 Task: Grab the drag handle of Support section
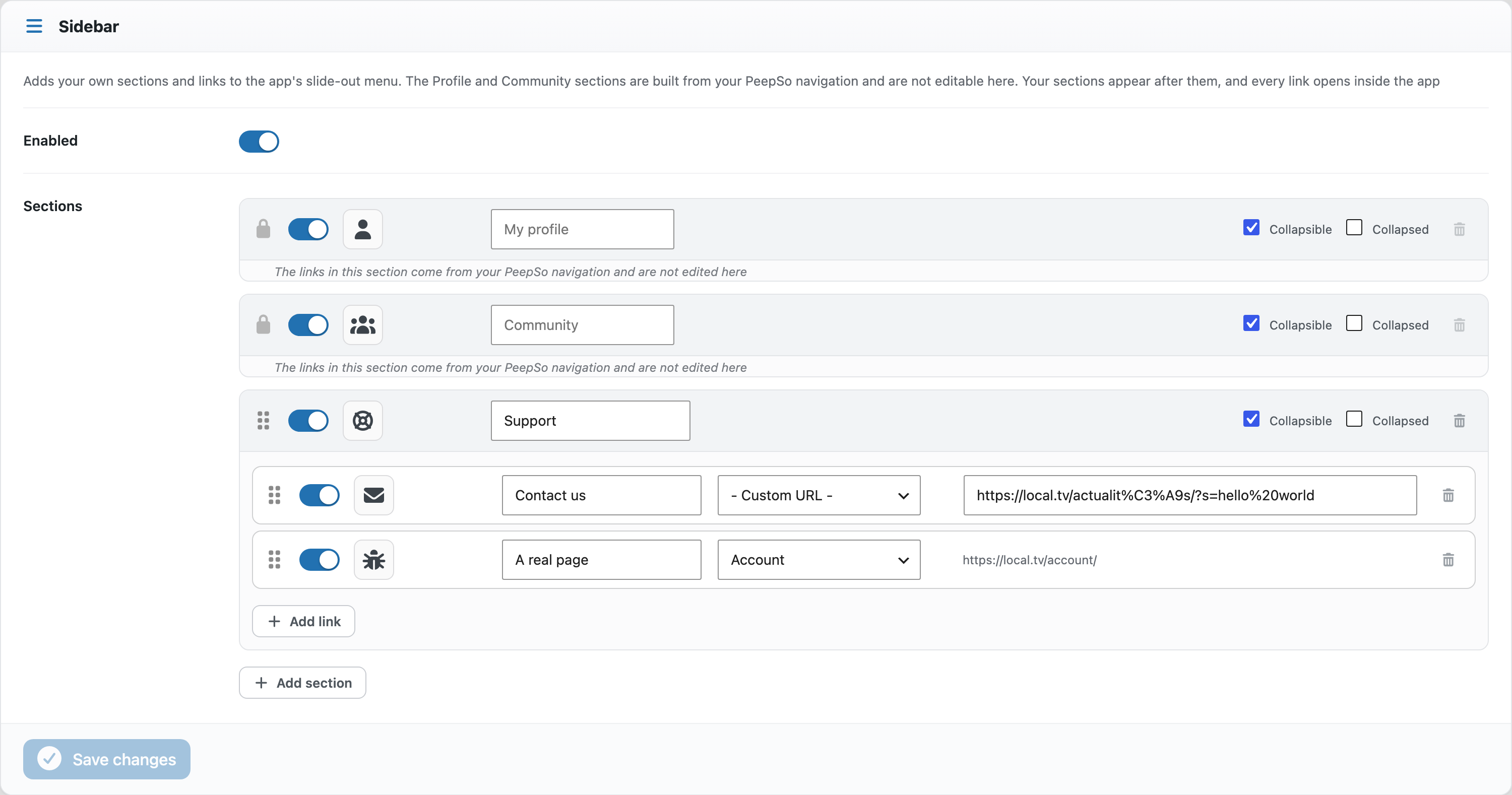click(264, 420)
